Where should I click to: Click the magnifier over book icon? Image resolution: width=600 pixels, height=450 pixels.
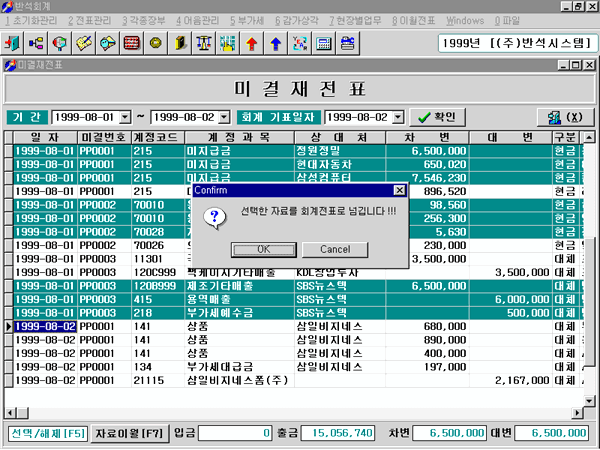click(x=108, y=43)
